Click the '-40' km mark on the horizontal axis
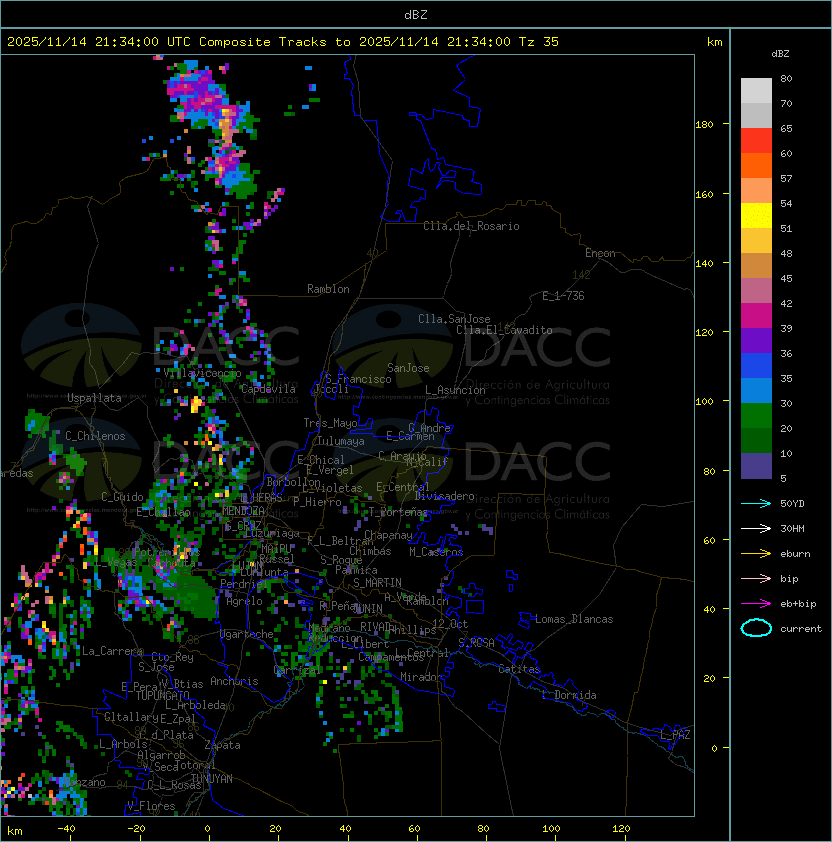The width and height of the screenshot is (832, 842). [66, 829]
